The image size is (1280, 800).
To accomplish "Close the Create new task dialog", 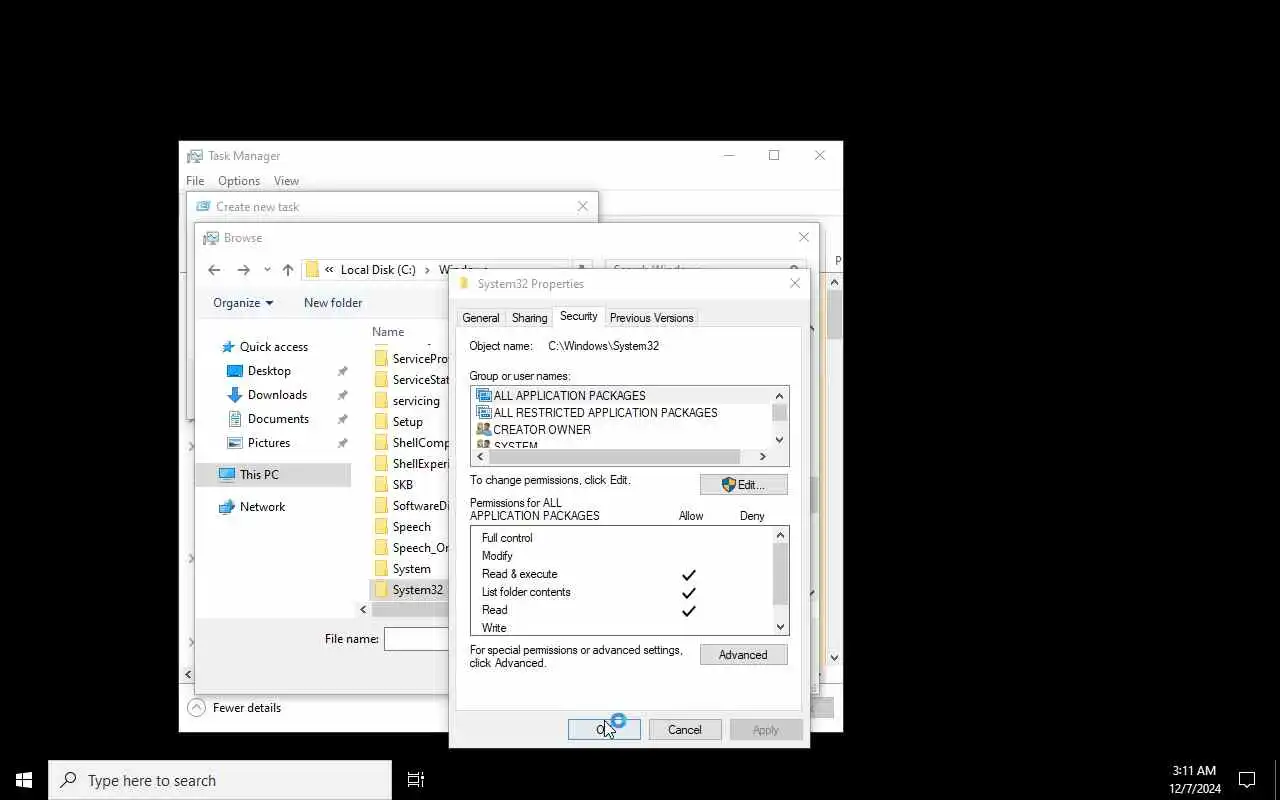I will coord(583,207).
